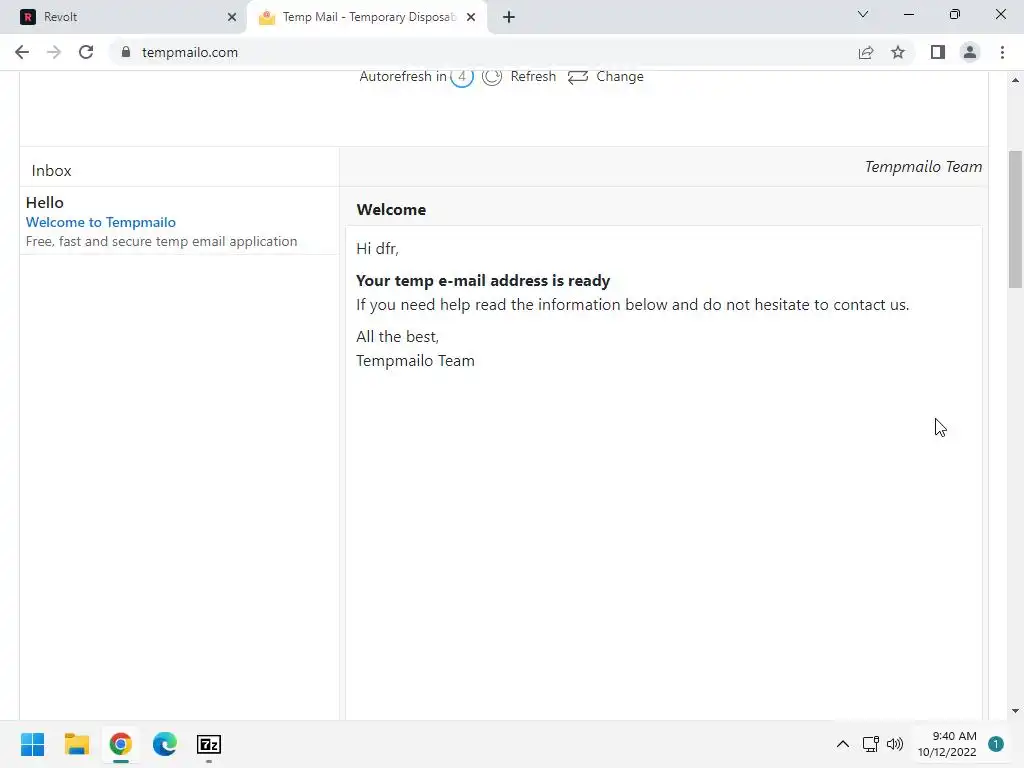1024x768 pixels.
Task: Open File Explorer from taskbar
Action: pos(76,744)
